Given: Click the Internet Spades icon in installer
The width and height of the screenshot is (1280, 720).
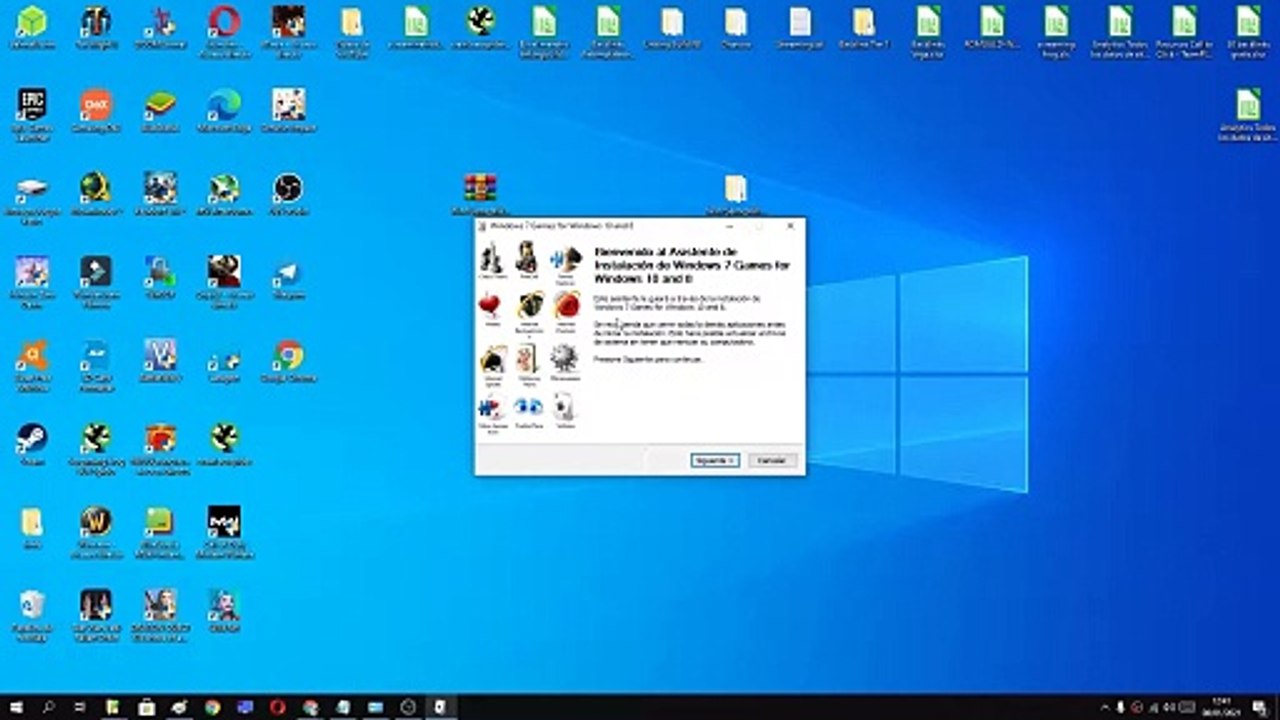Looking at the screenshot, I should pyautogui.click(x=492, y=358).
